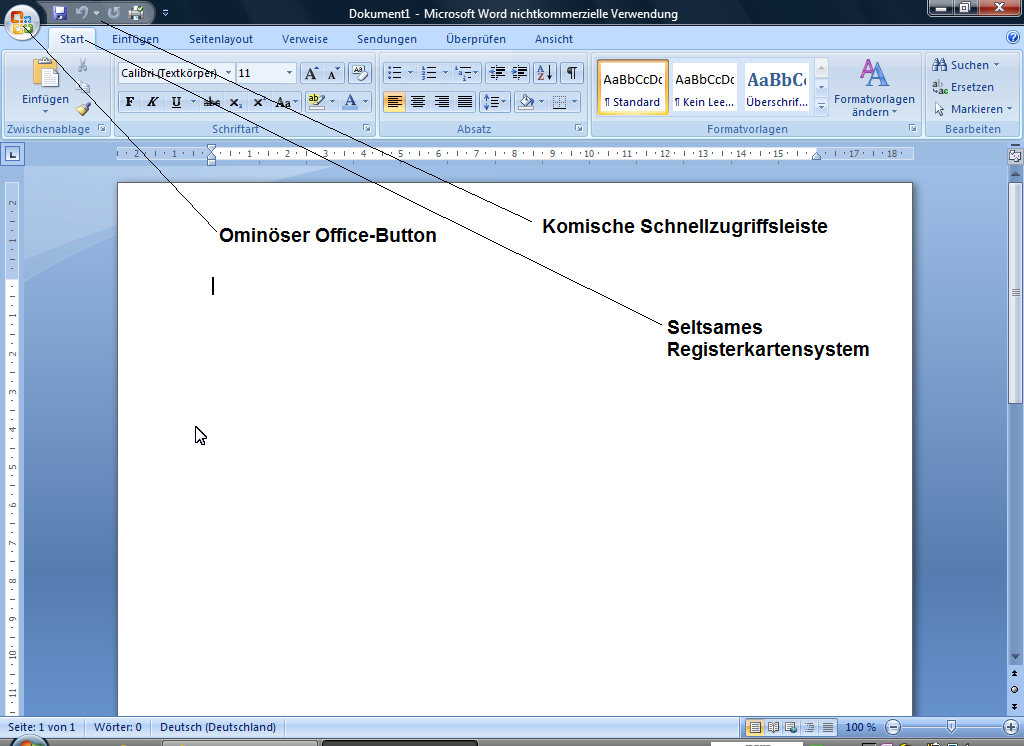The height and width of the screenshot is (746, 1024).
Task: Open the Überprüfen ribbon tab
Action: pos(475,39)
